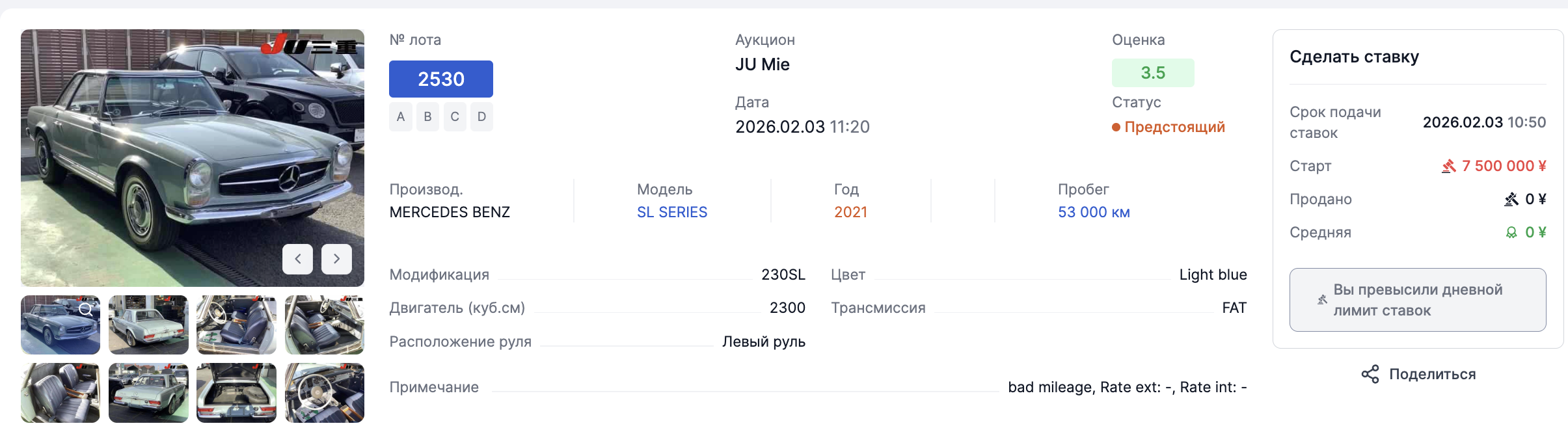
Task: Select lot variant A
Action: coord(401,117)
